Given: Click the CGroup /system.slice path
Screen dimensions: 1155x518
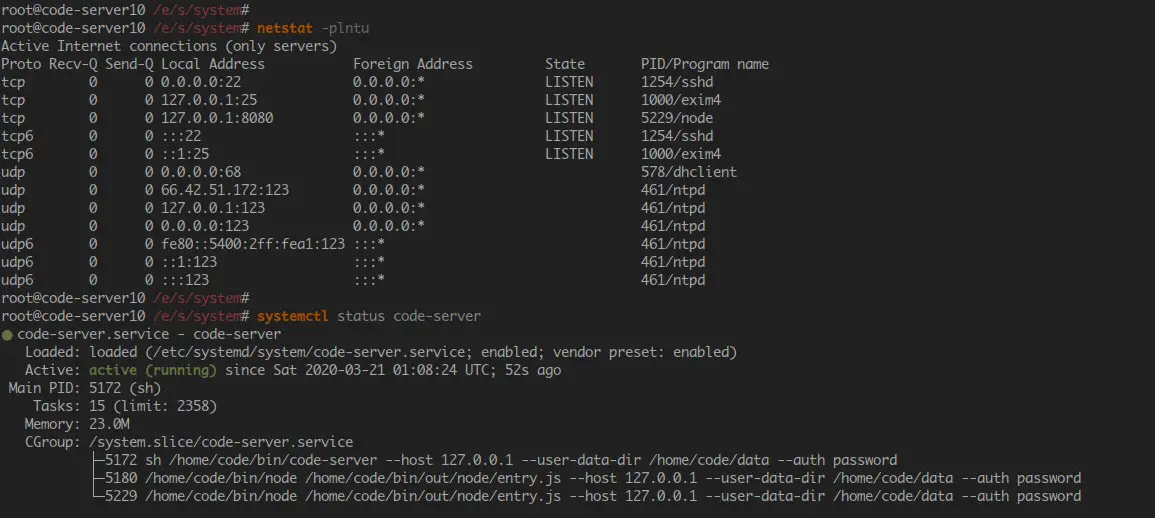Looking at the screenshot, I should pyautogui.click(x=221, y=442).
